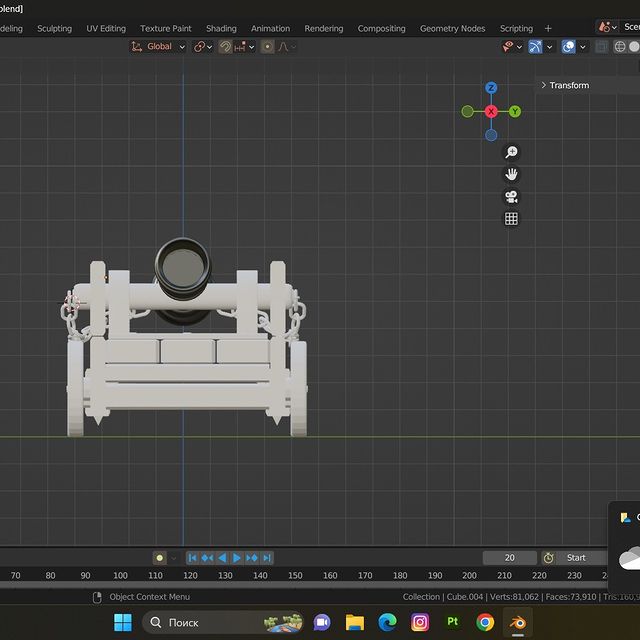The width and height of the screenshot is (640, 640).
Task: Switch to Shading workspace tab
Action: point(221,29)
